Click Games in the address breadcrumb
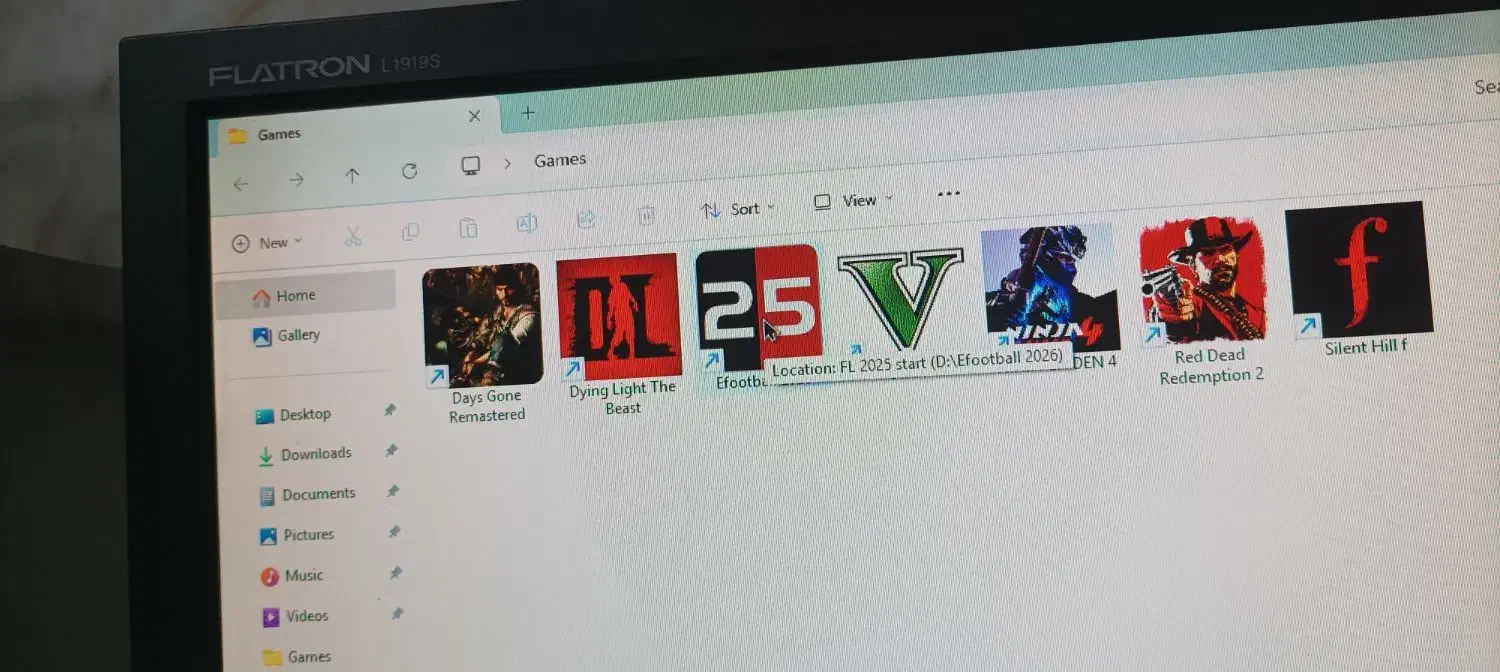 (560, 160)
